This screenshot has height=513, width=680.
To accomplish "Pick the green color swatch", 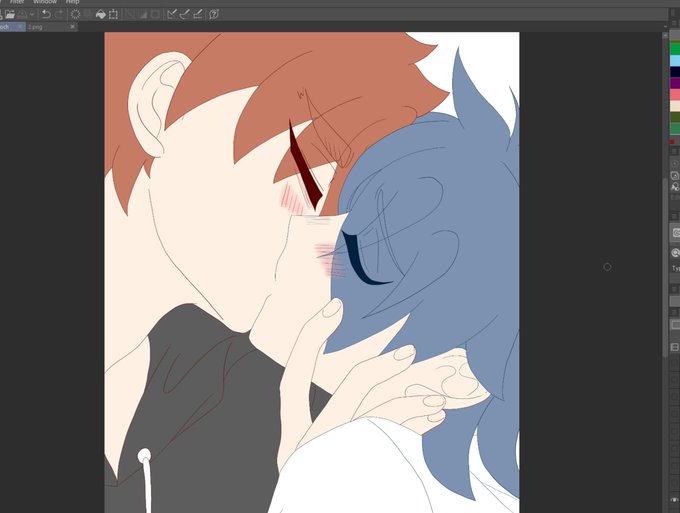I will [x=675, y=48].
